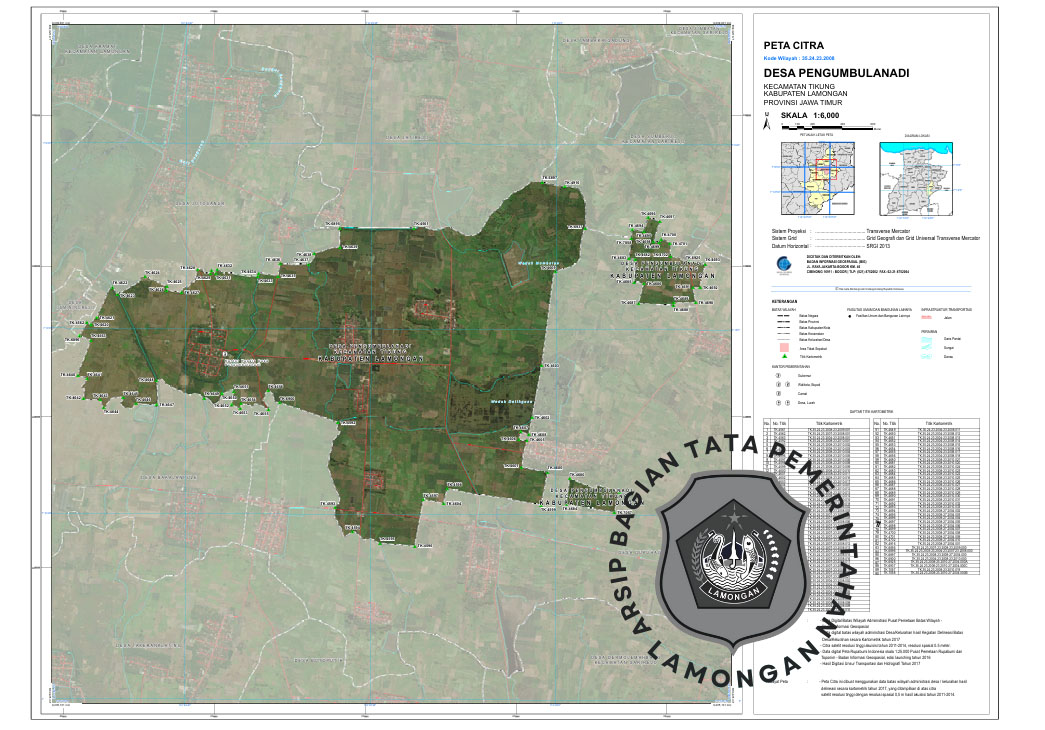Click the Batas Negara line symbol
The width and height of the screenshot is (1045, 730).
[x=785, y=318]
